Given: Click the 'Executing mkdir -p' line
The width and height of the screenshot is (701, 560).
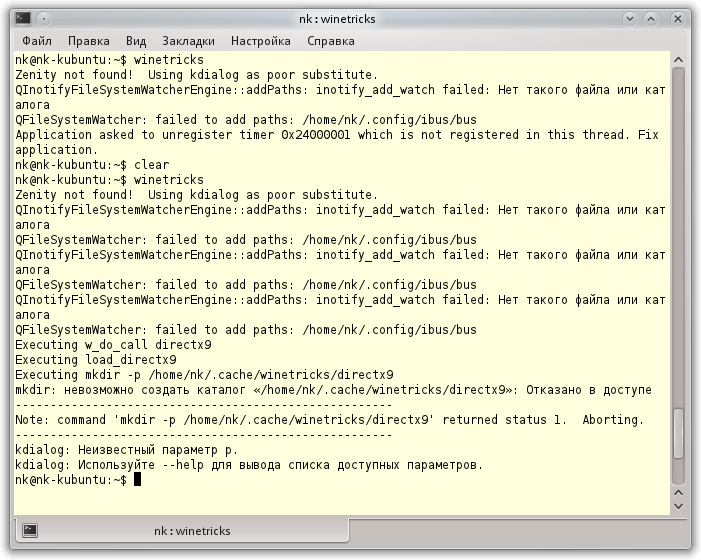Looking at the screenshot, I should coord(204,375).
